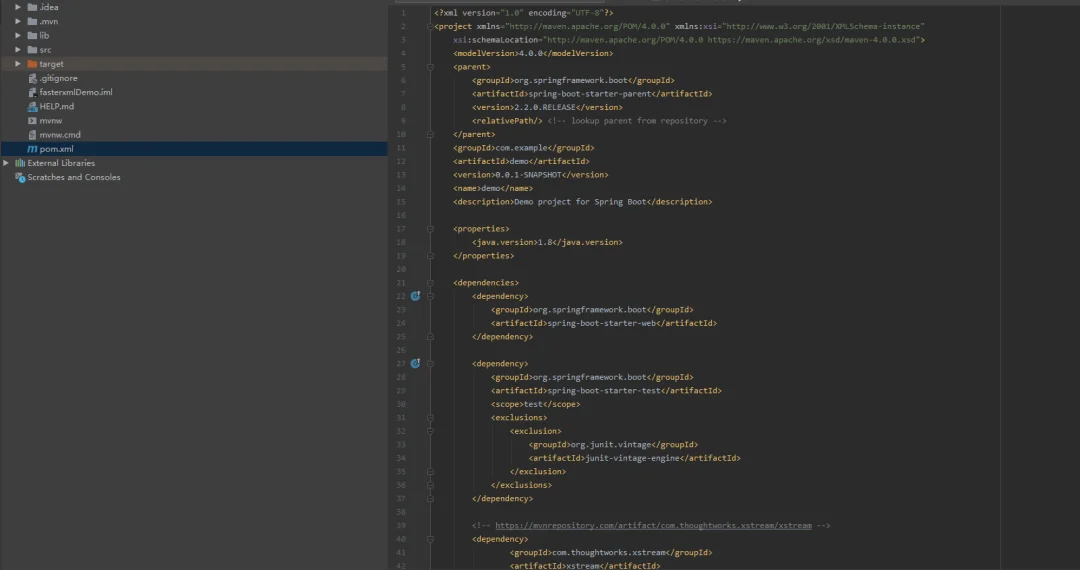
Task: Click the External Libraries bar-chart icon
Action: (20, 163)
